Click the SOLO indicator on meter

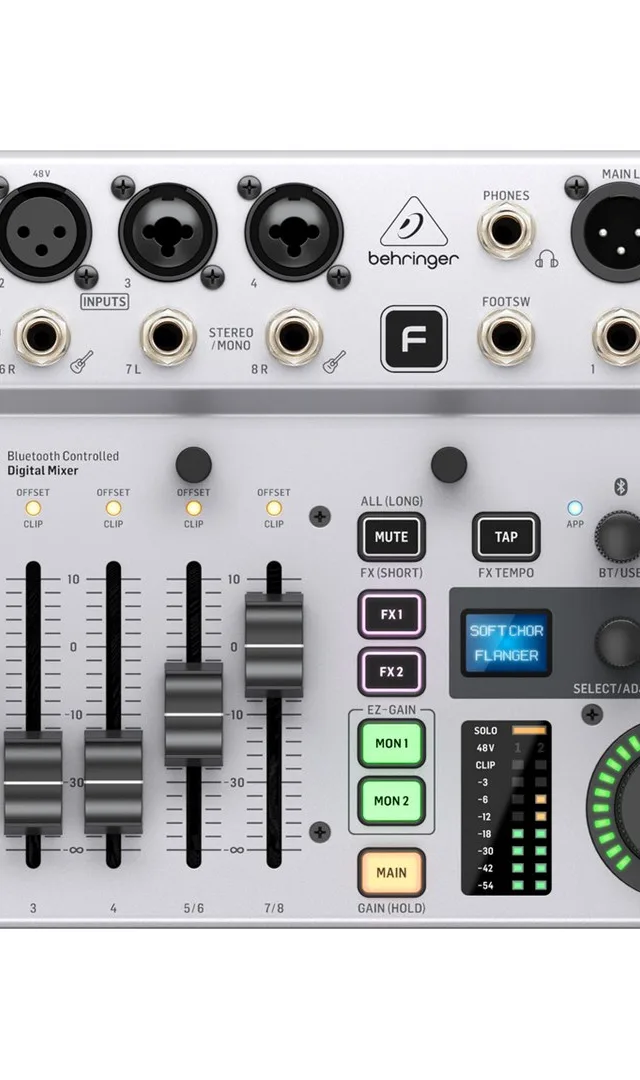pos(529,730)
